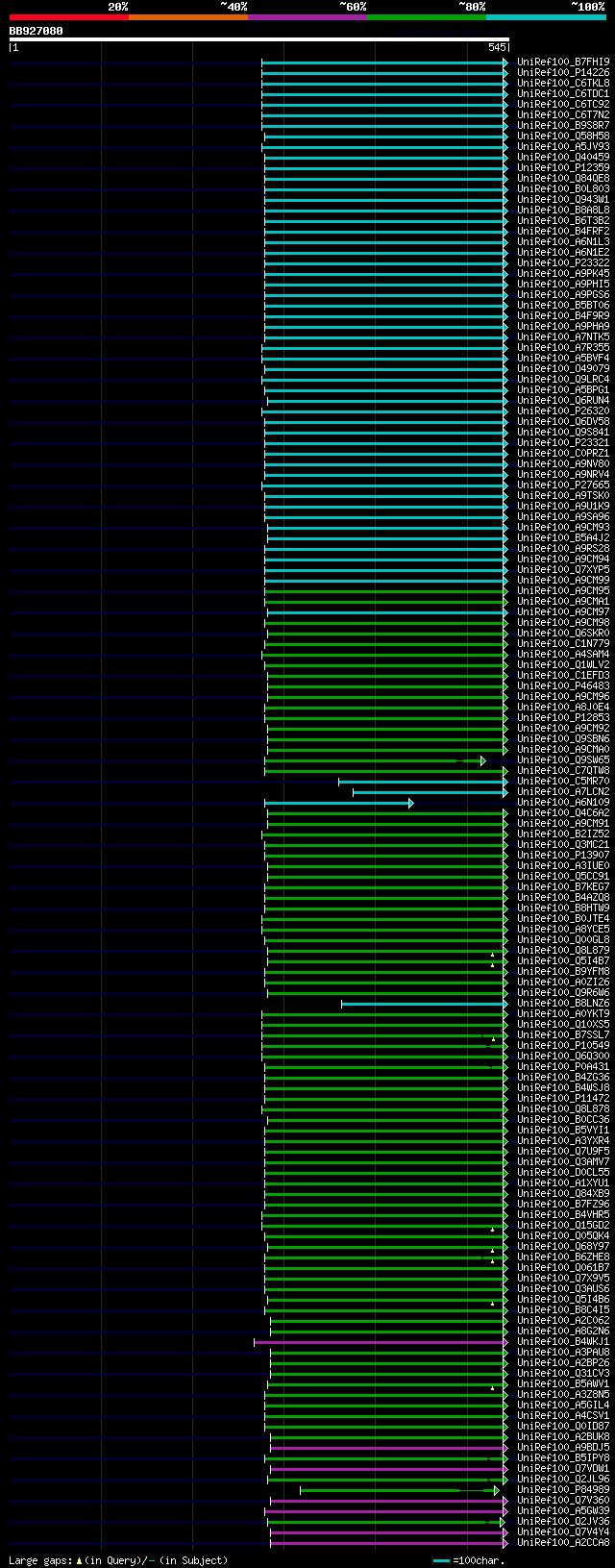
Task: Open hit UniRef100_P12359
Action: point(563,167)
